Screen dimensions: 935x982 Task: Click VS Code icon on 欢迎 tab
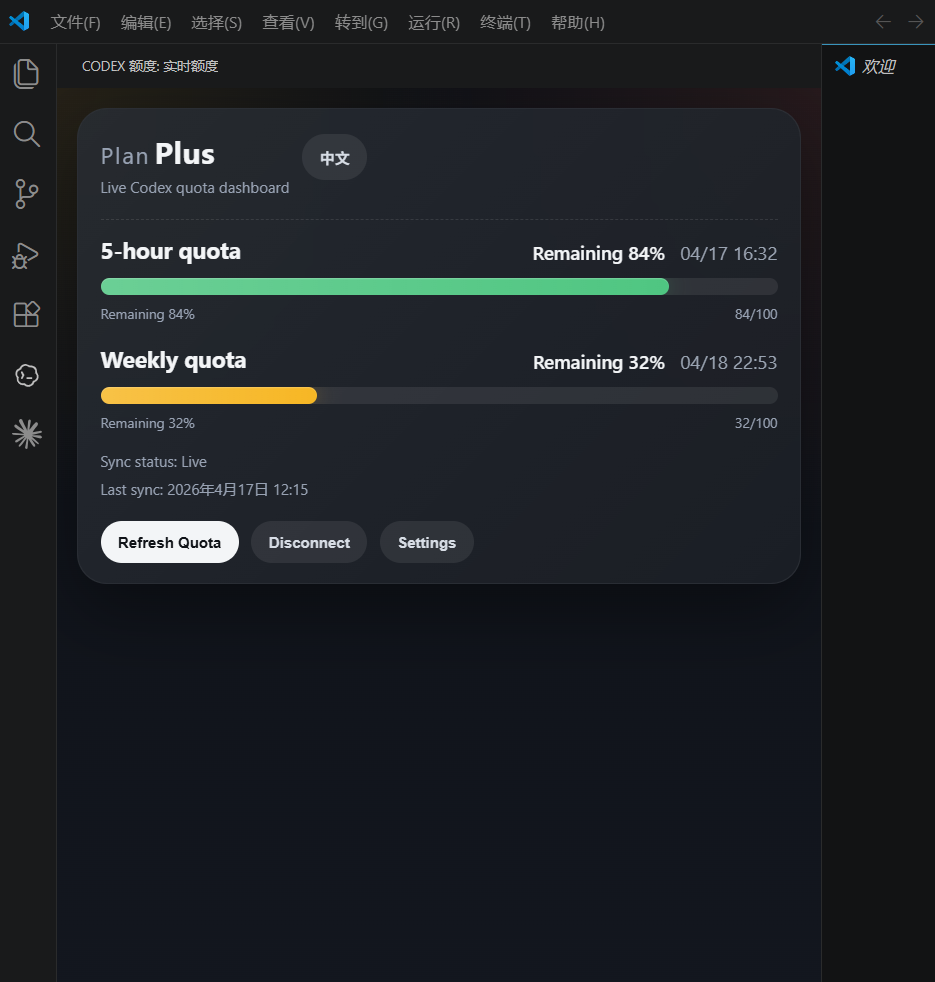coord(845,66)
